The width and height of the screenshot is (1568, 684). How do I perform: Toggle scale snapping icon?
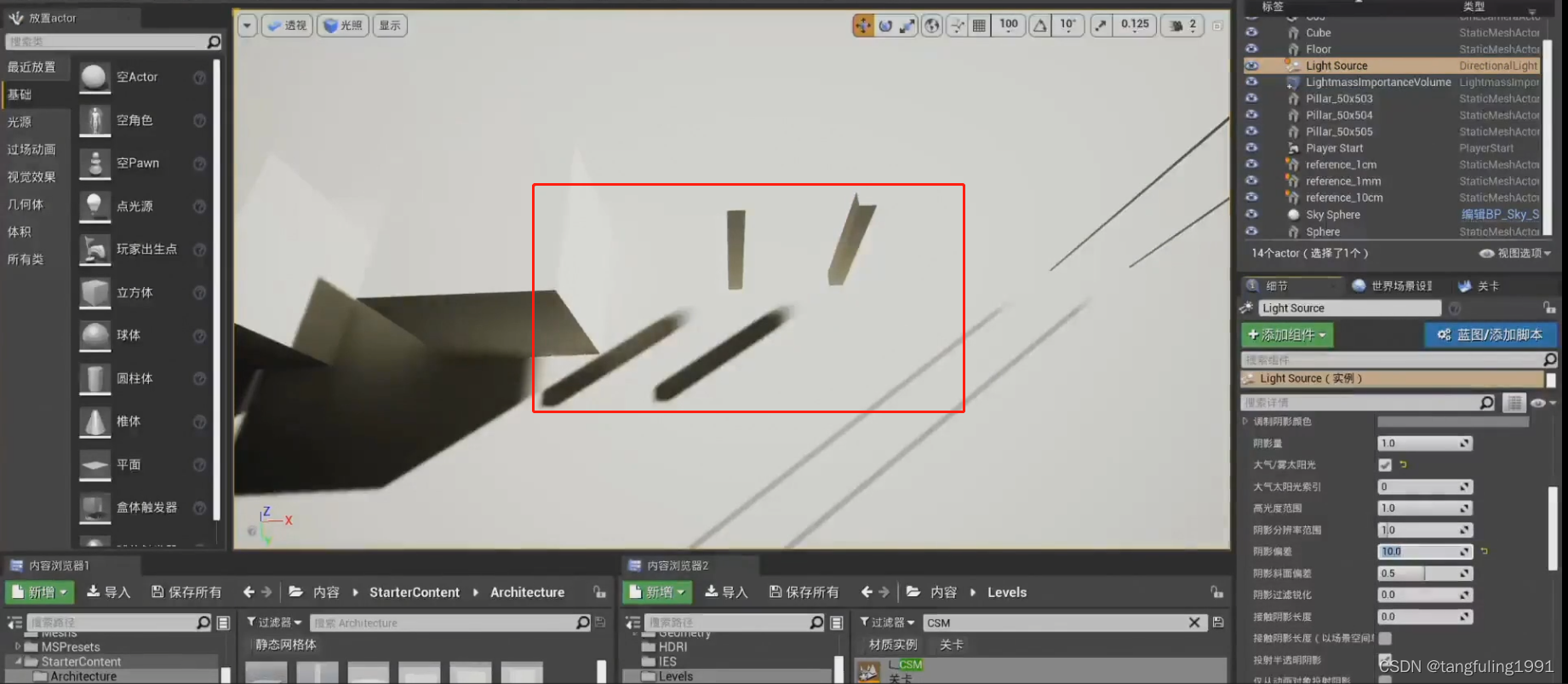tap(1101, 26)
